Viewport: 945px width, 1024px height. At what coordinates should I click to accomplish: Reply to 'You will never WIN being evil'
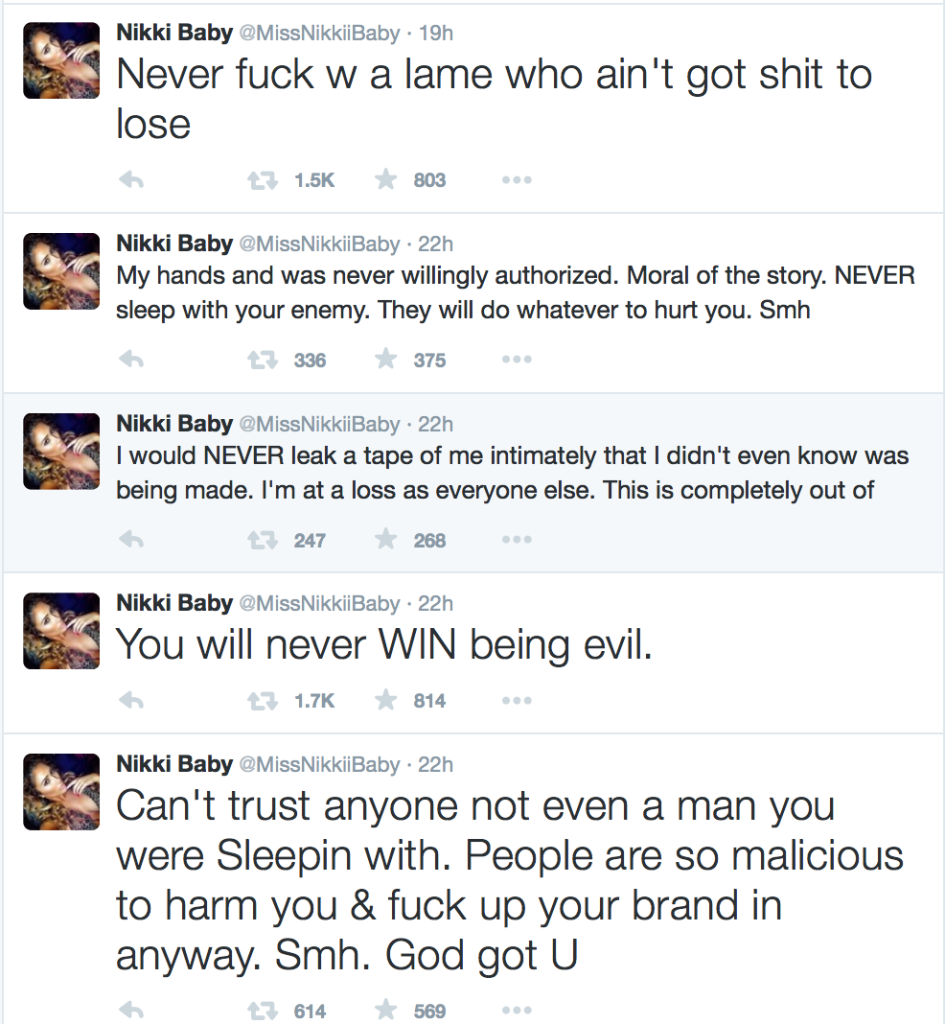tap(132, 701)
